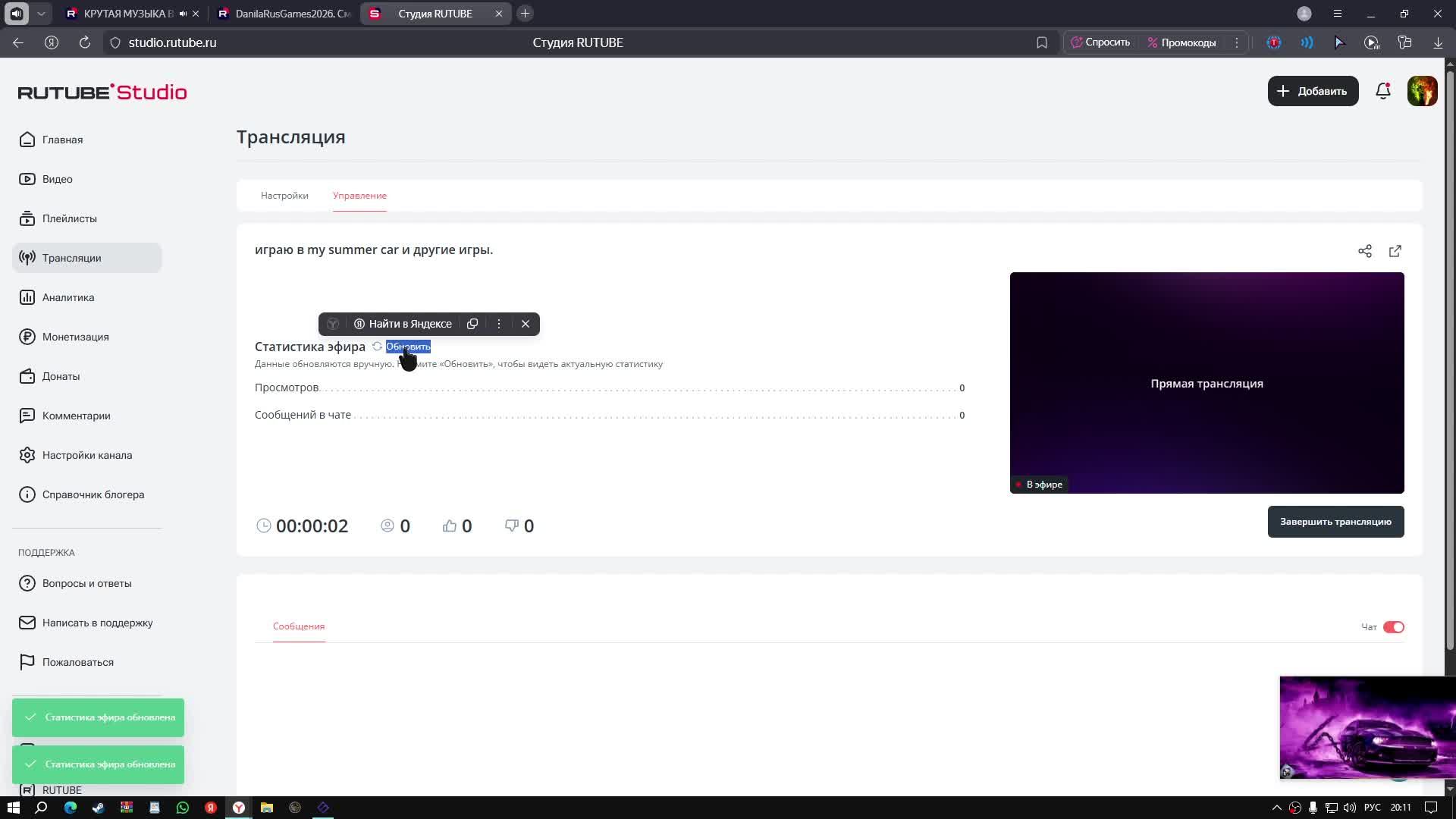
Task: Open the WhatsApp icon in the taskbar
Action: 183,808
